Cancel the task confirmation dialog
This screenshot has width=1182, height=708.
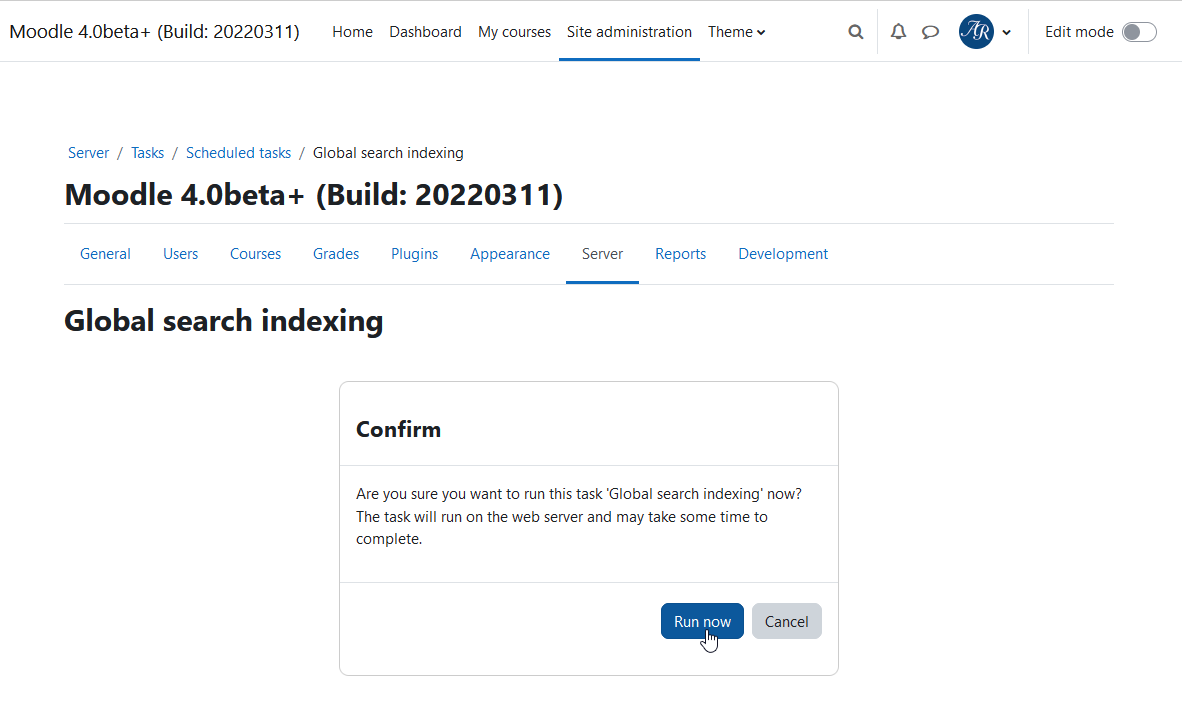(786, 621)
